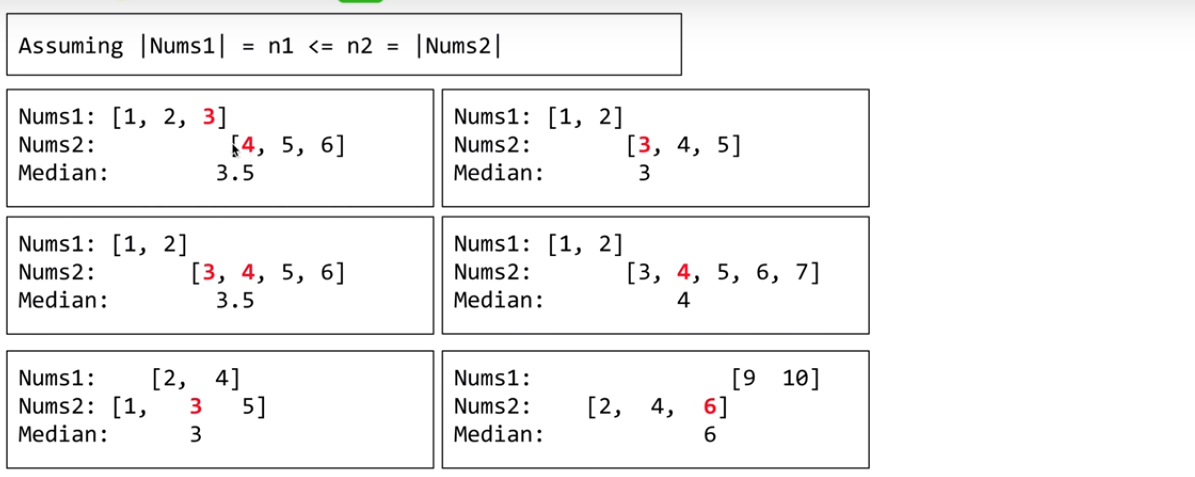The image size is (1195, 477).
Task: Click the red 3 in Nums1: [1, 2, 3]
Action: [209, 116]
